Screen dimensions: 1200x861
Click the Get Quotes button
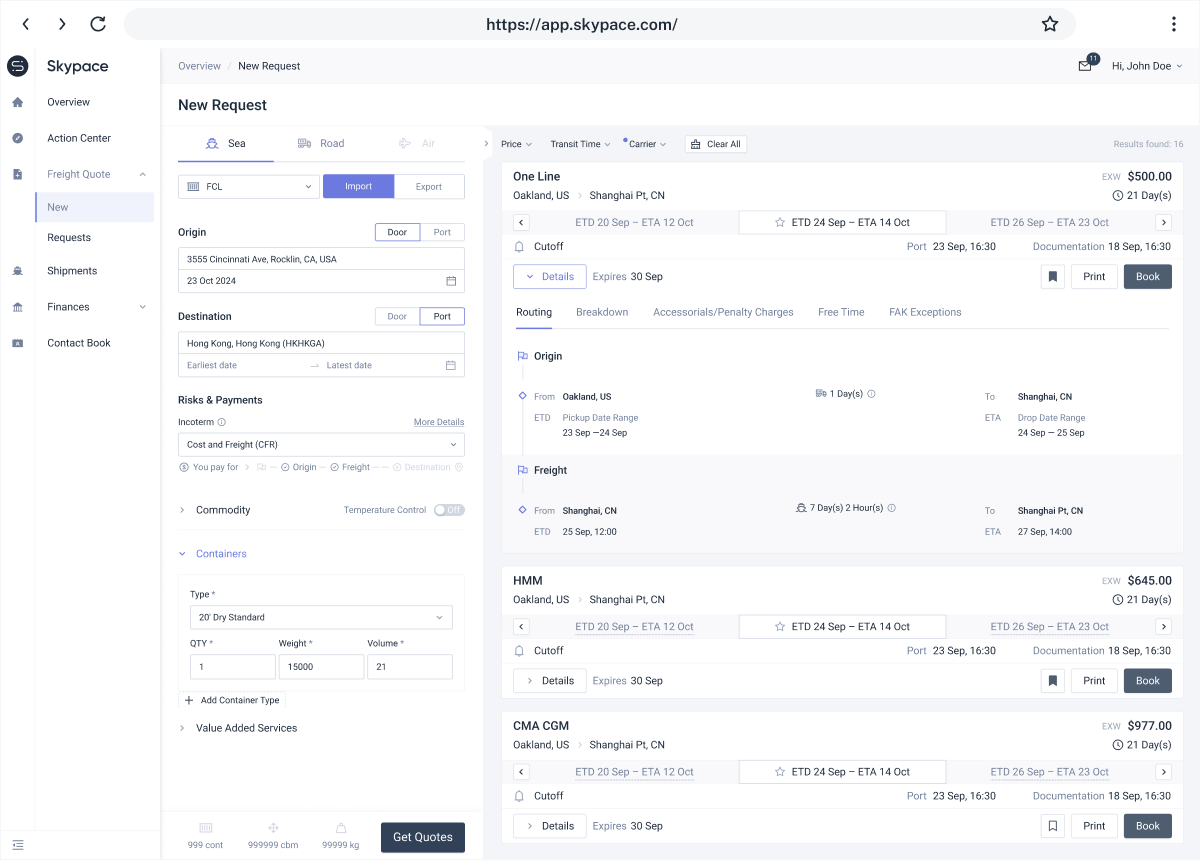click(x=423, y=837)
